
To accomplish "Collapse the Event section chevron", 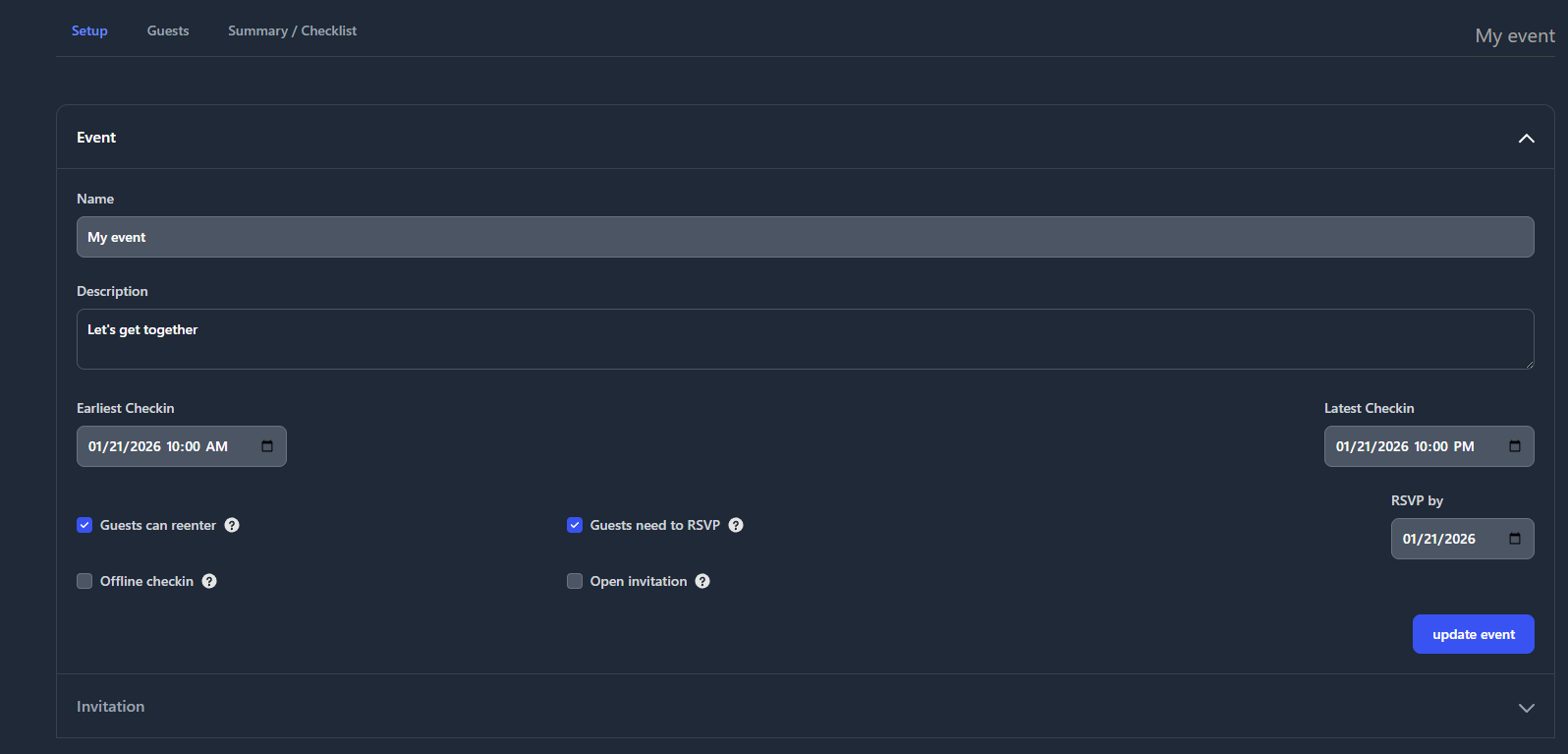I will [x=1526, y=139].
